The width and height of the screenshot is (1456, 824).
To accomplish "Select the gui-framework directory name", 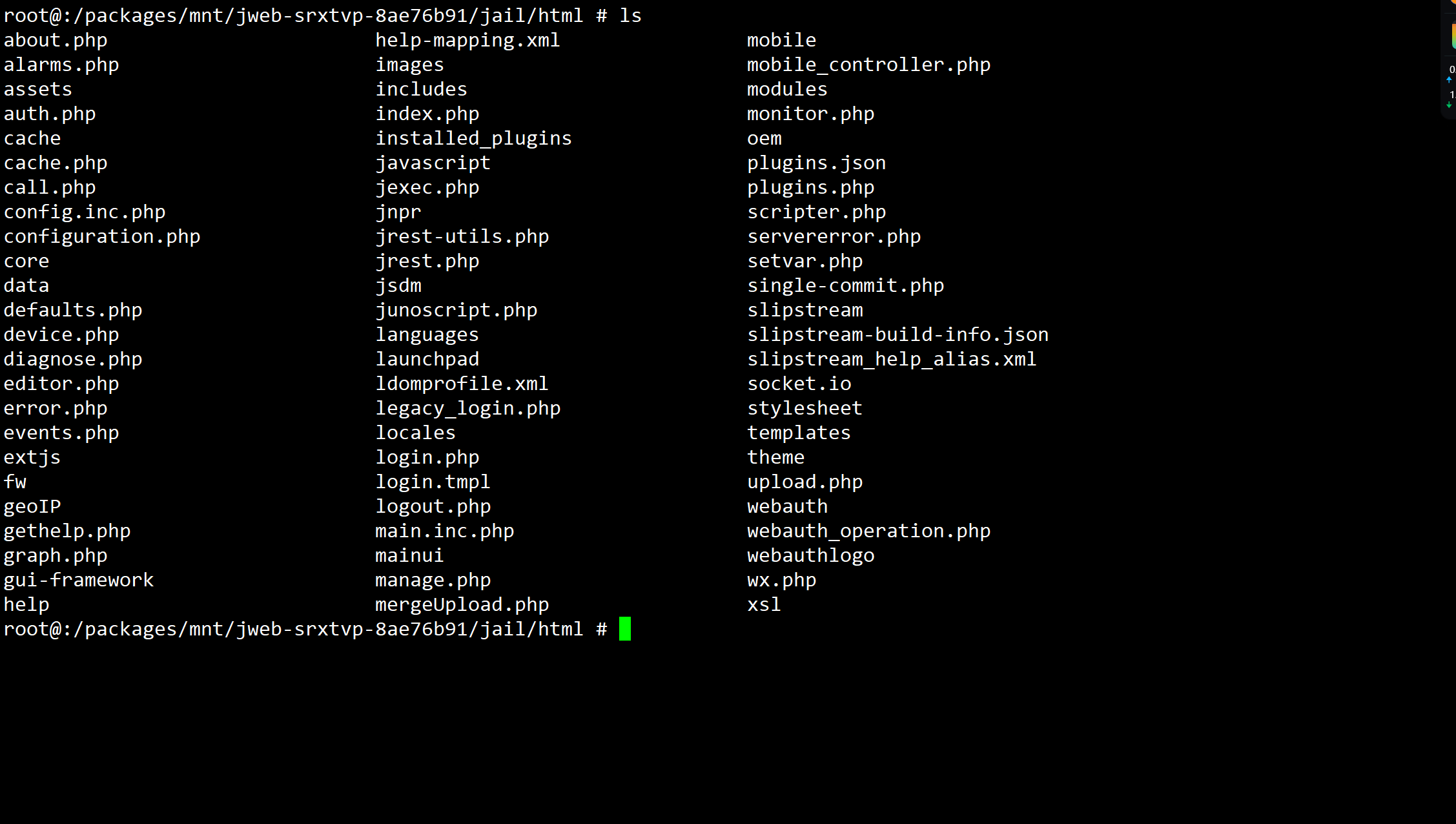I will coord(79,580).
